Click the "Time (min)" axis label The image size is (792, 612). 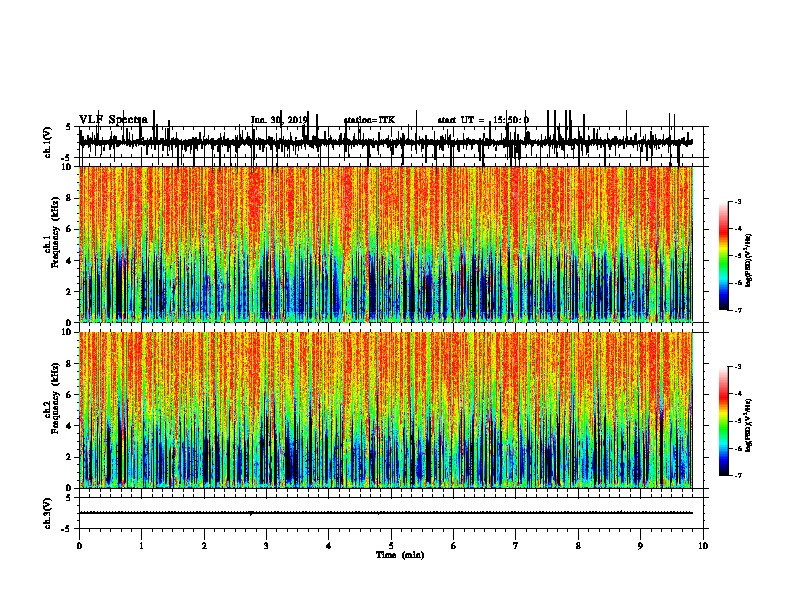(400, 555)
